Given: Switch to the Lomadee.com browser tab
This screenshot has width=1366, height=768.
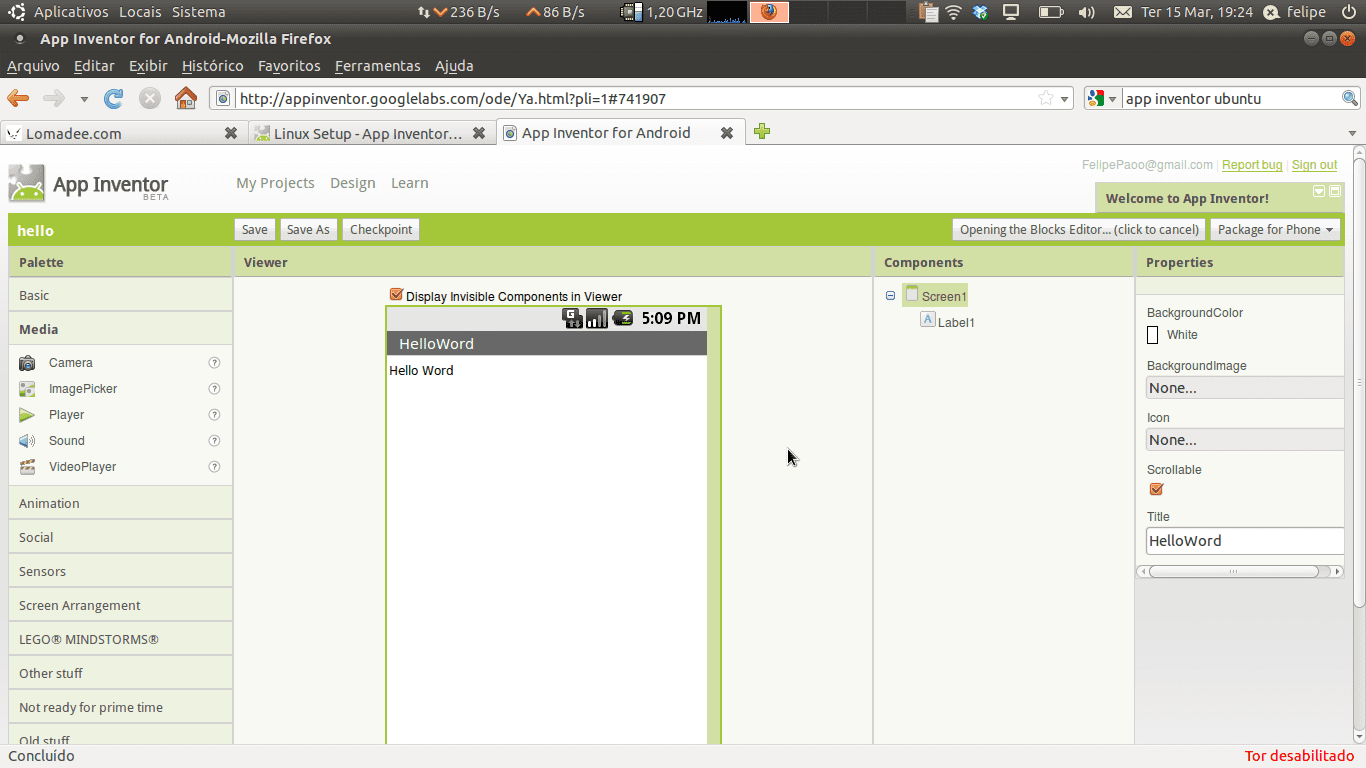Looking at the screenshot, I should [110, 132].
